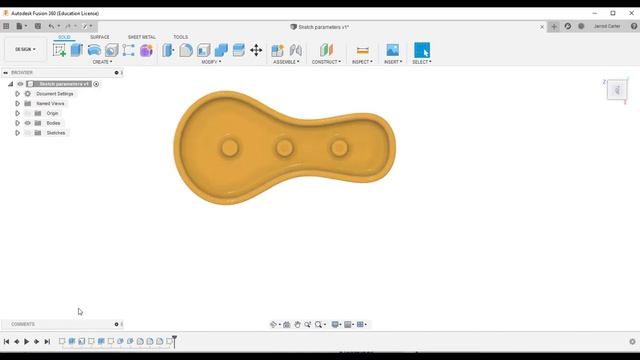The height and width of the screenshot is (360, 640).
Task: Open timeline settings gear
Action: (632, 342)
